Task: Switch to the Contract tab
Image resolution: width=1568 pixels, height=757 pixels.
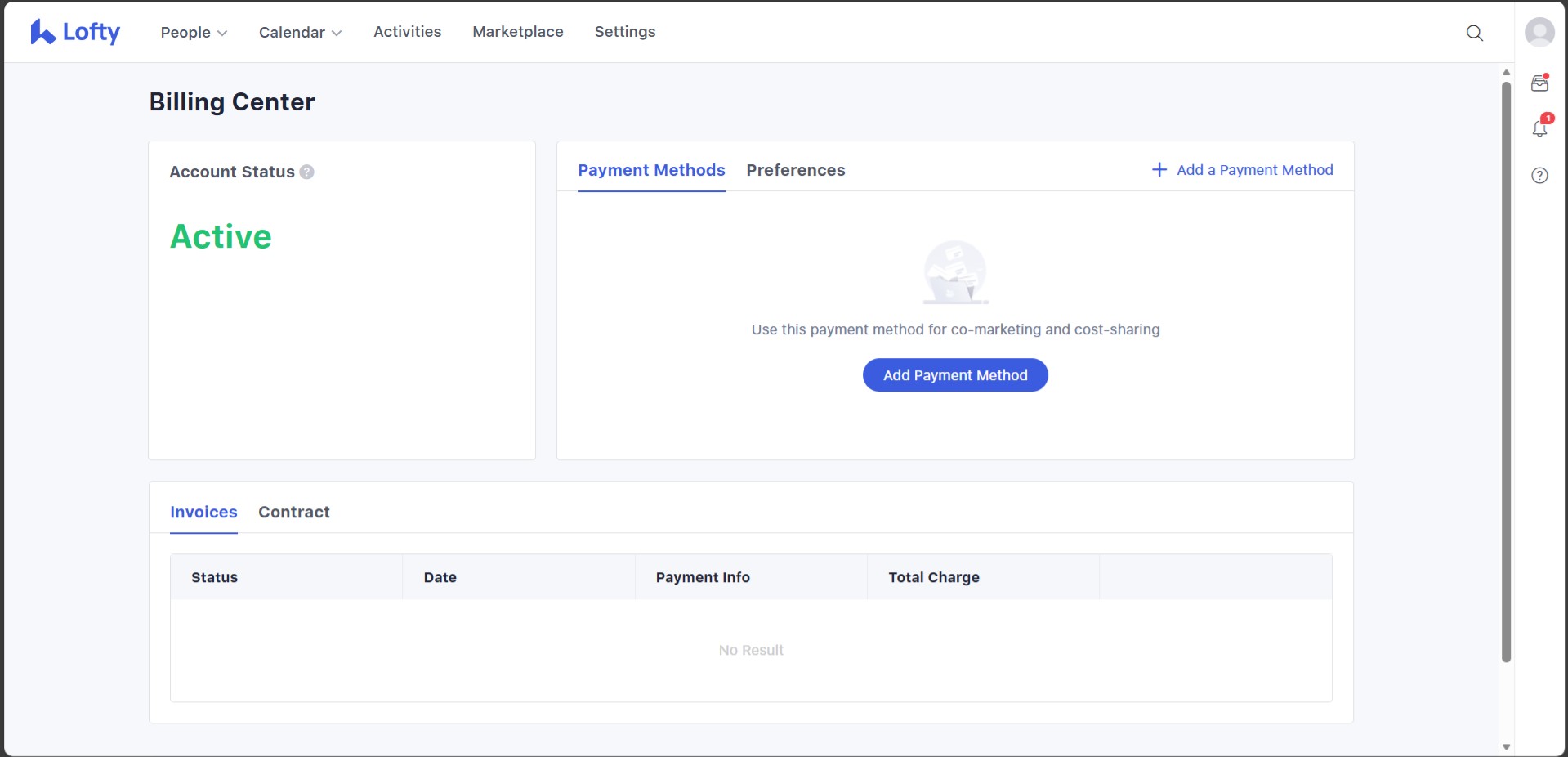Action: pos(293,512)
